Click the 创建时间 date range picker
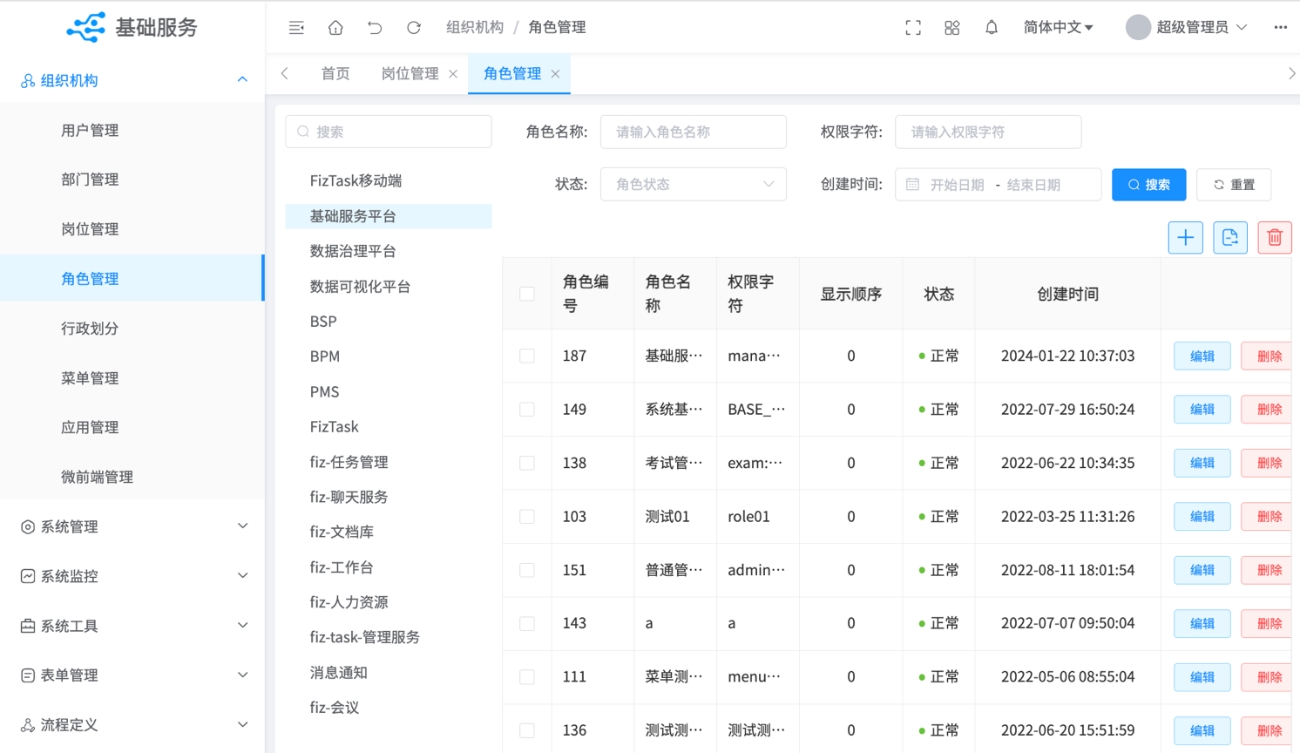The image size is (1301, 753). pos(998,184)
